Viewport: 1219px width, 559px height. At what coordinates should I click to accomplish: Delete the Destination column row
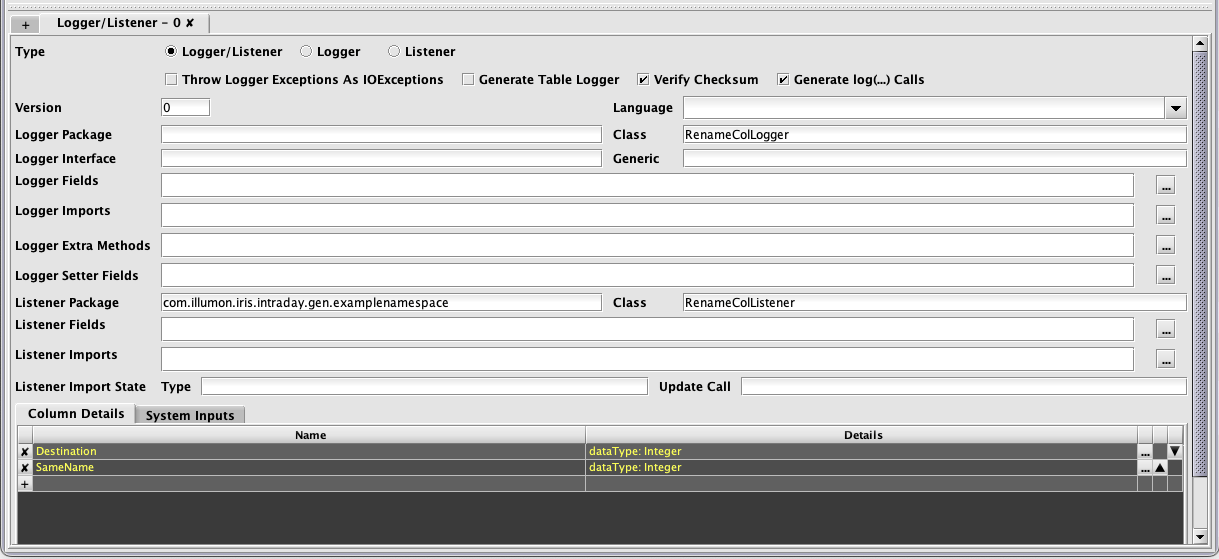coord(25,452)
